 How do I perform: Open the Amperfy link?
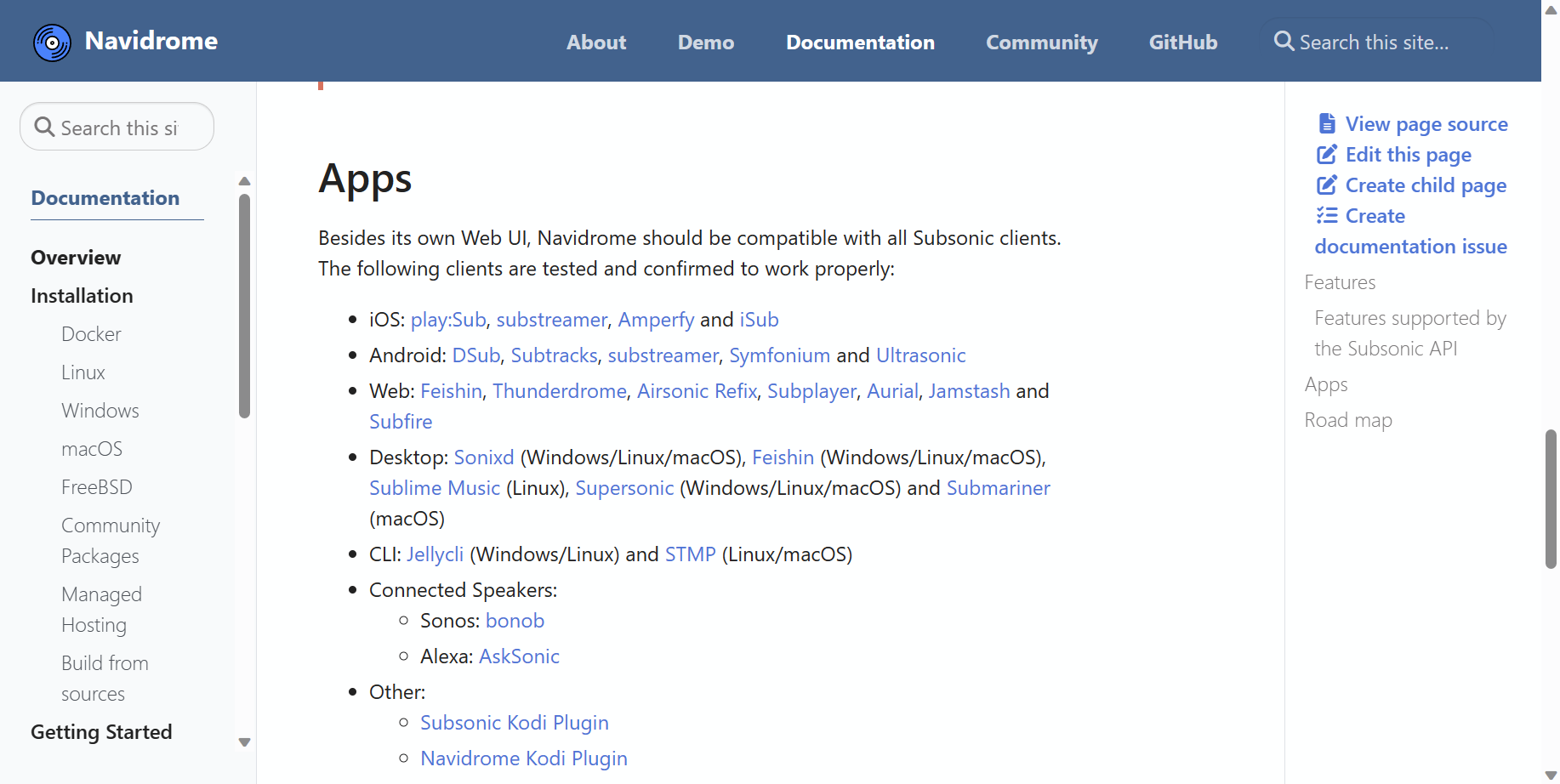click(656, 320)
